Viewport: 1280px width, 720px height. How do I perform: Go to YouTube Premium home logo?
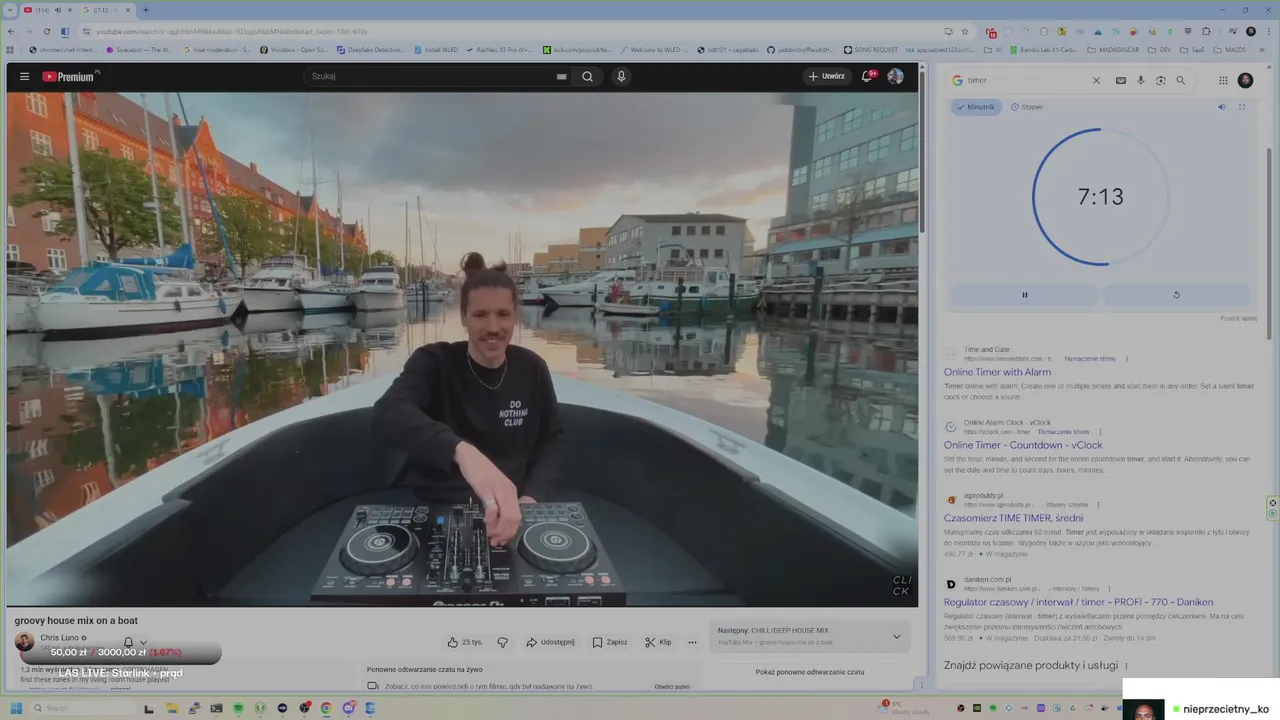tap(70, 76)
